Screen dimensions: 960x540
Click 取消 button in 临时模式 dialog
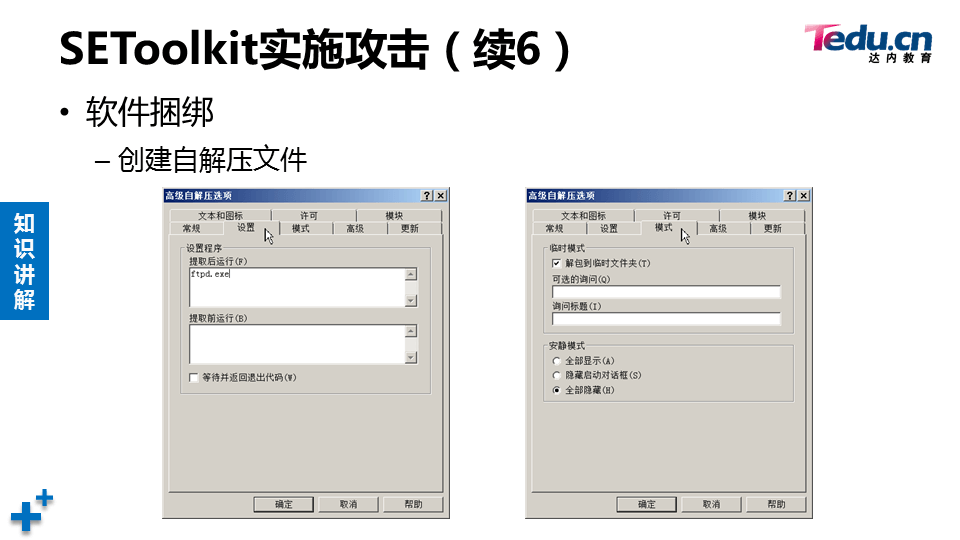pyautogui.click(x=711, y=504)
